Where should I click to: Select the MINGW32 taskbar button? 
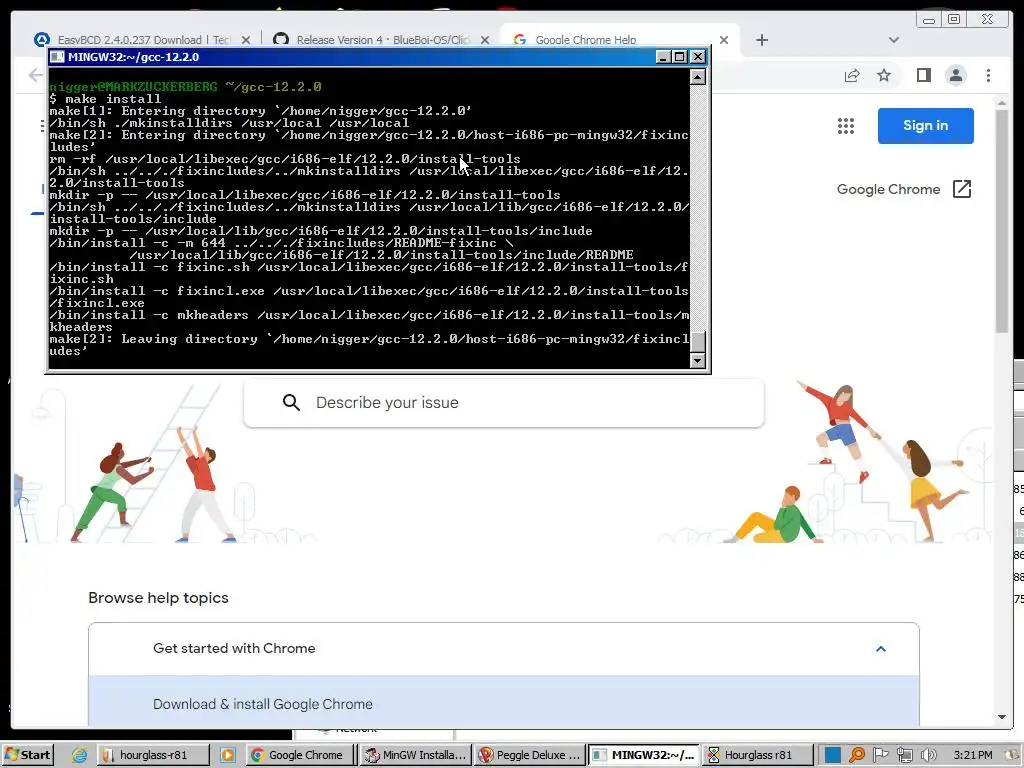pyautogui.click(x=643, y=755)
